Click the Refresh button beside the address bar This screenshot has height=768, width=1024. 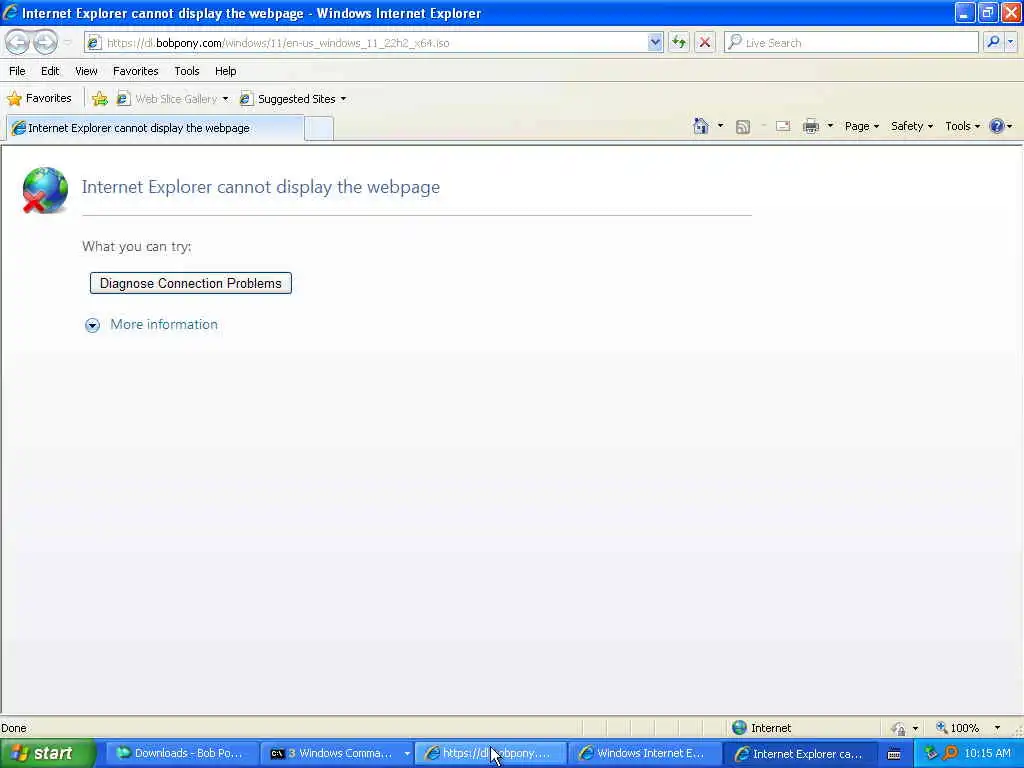[x=679, y=42]
